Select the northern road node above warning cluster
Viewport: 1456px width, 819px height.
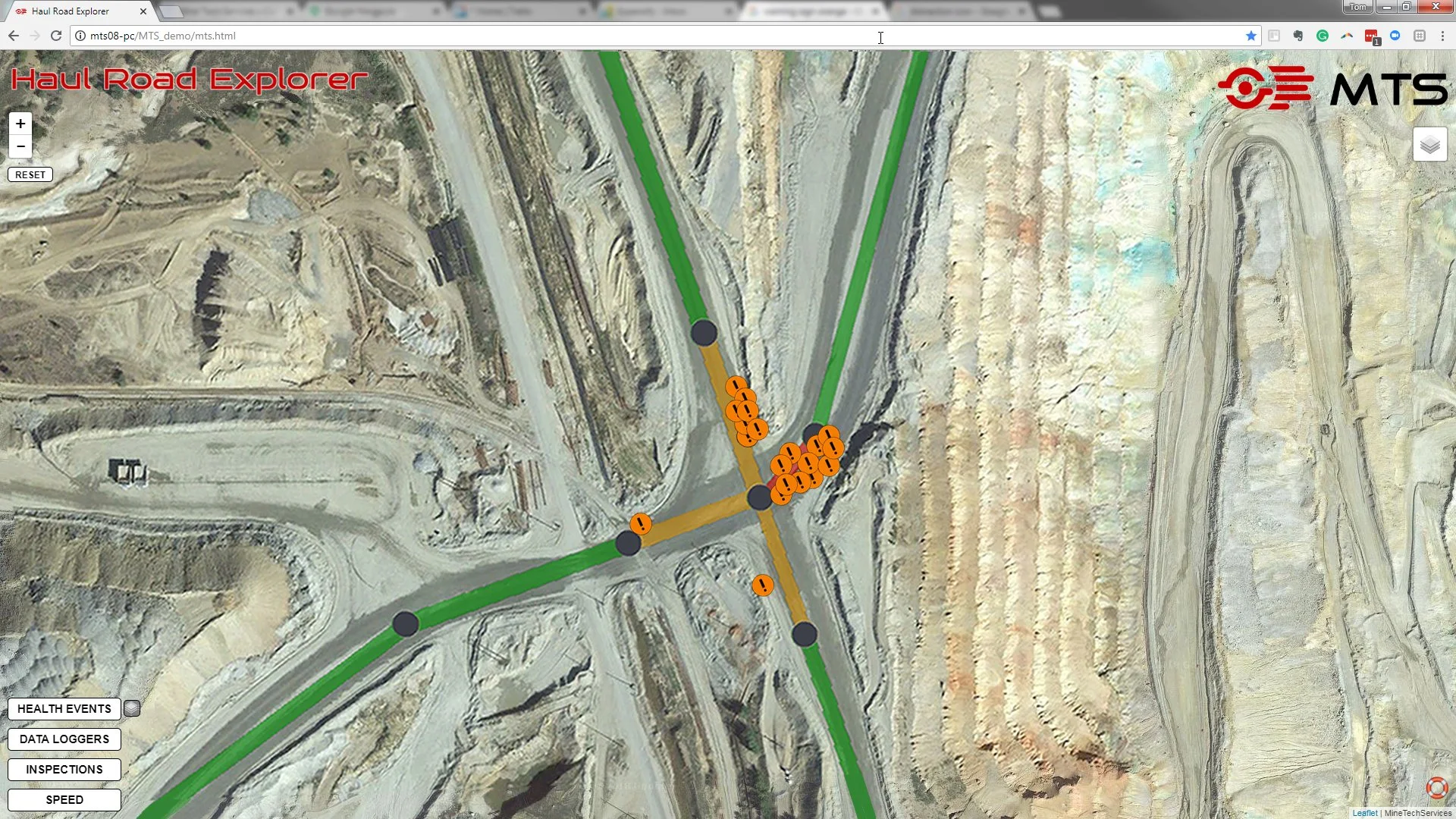coord(704,332)
